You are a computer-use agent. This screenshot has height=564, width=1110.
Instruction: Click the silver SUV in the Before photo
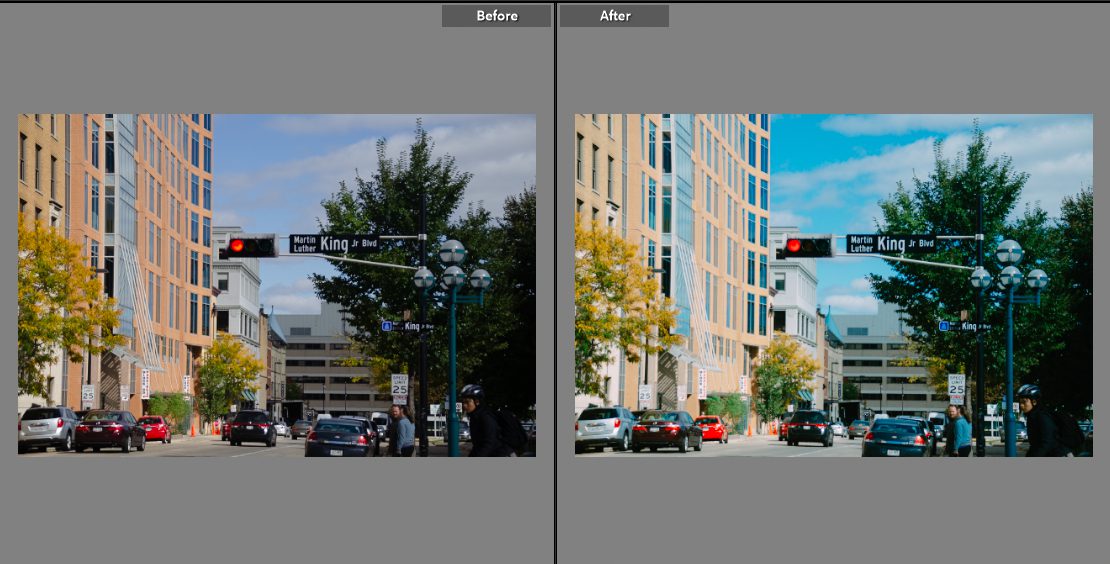46,428
